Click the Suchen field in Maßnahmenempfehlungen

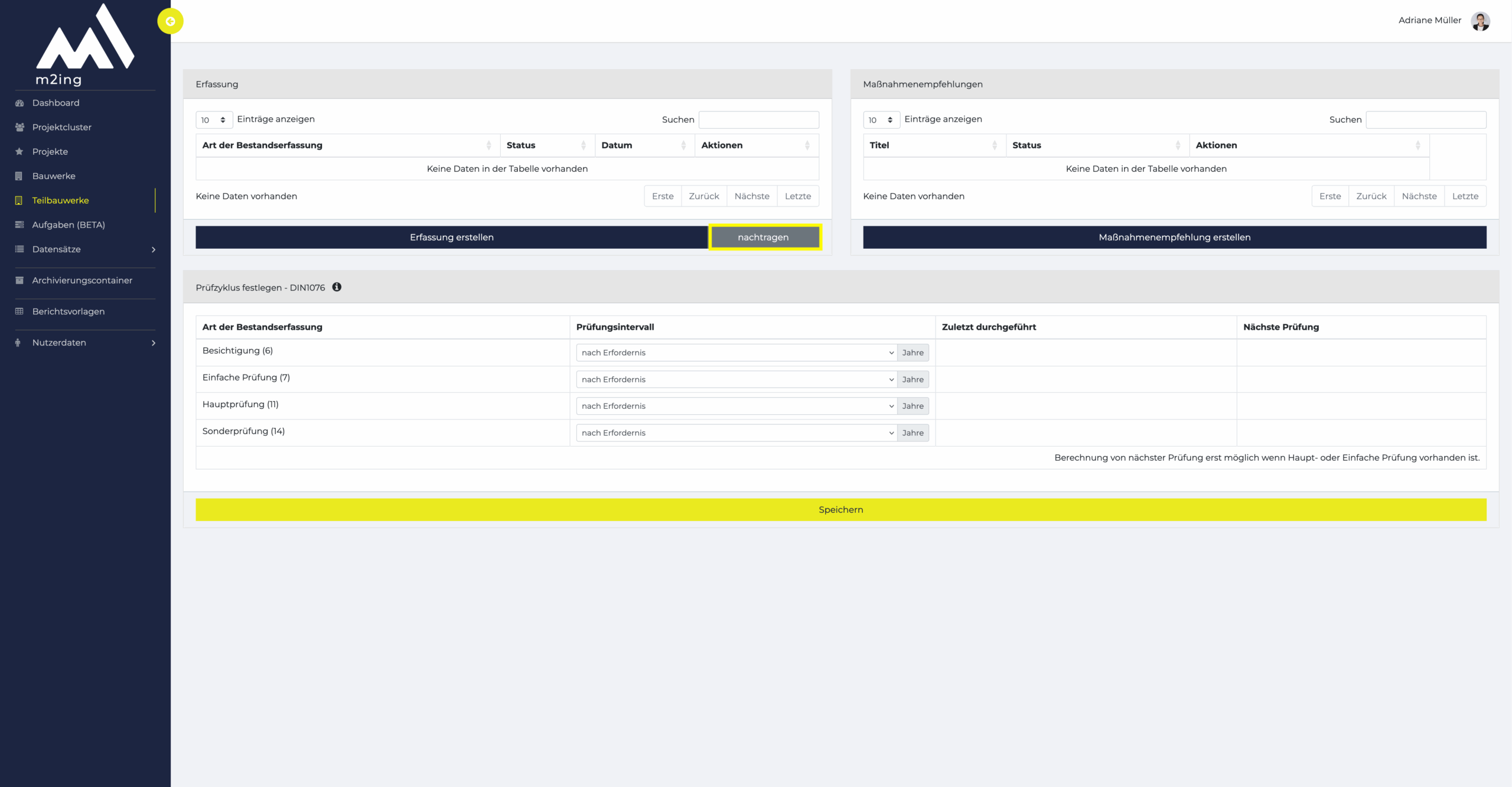(1425, 120)
